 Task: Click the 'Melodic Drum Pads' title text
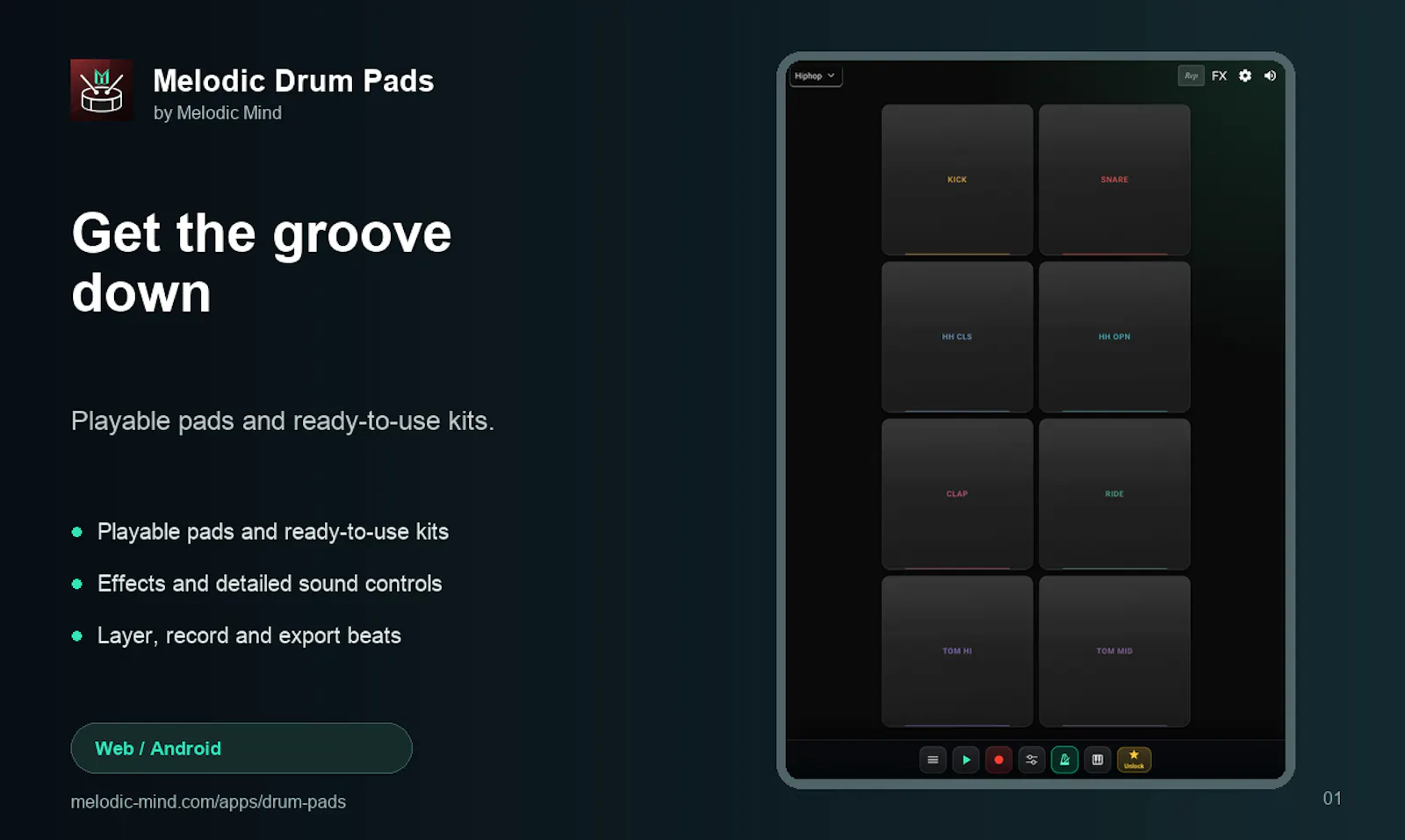point(293,81)
